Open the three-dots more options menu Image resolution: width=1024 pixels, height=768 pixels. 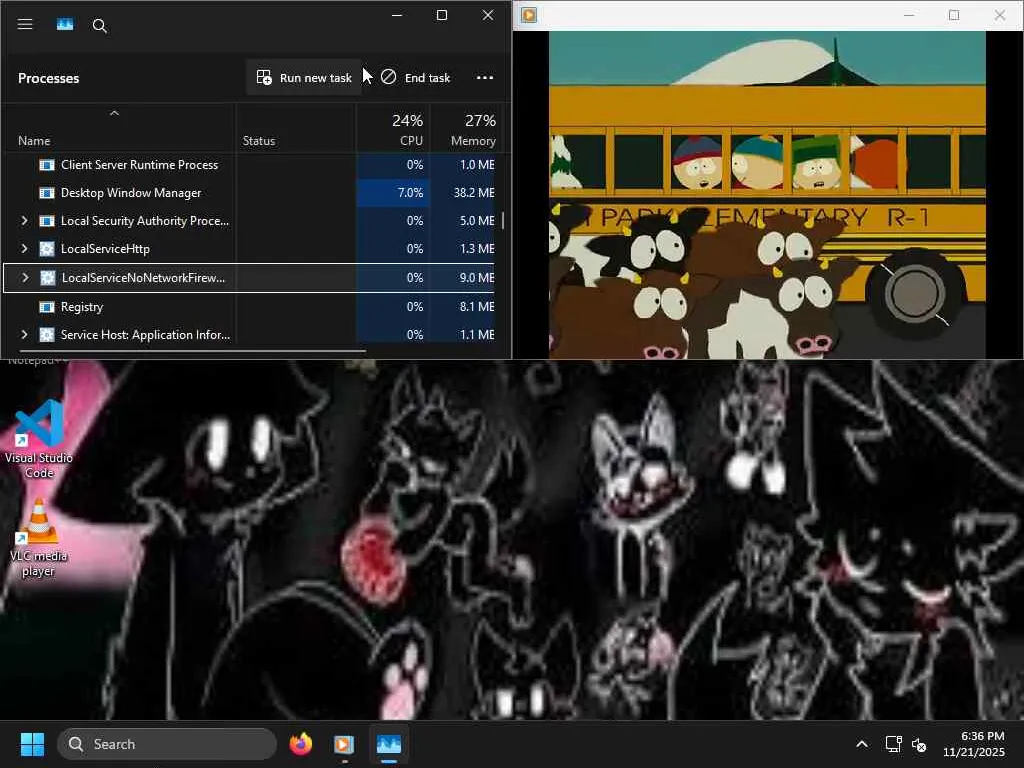(485, 78)
